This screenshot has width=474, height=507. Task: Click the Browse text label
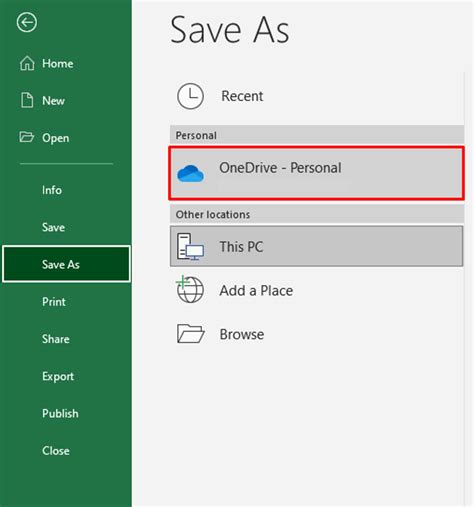coord(242,334)
